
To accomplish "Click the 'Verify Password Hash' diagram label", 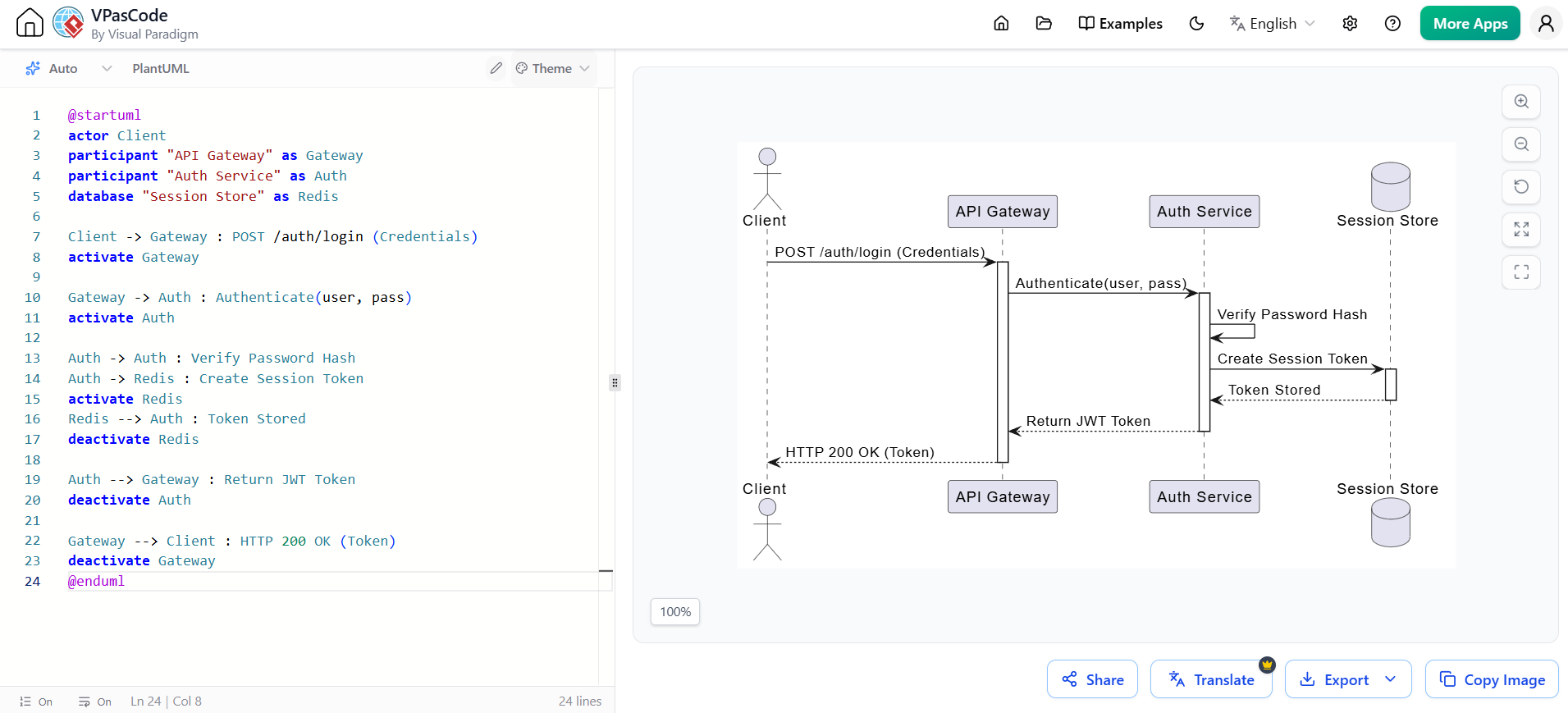I will [1291, 314].
